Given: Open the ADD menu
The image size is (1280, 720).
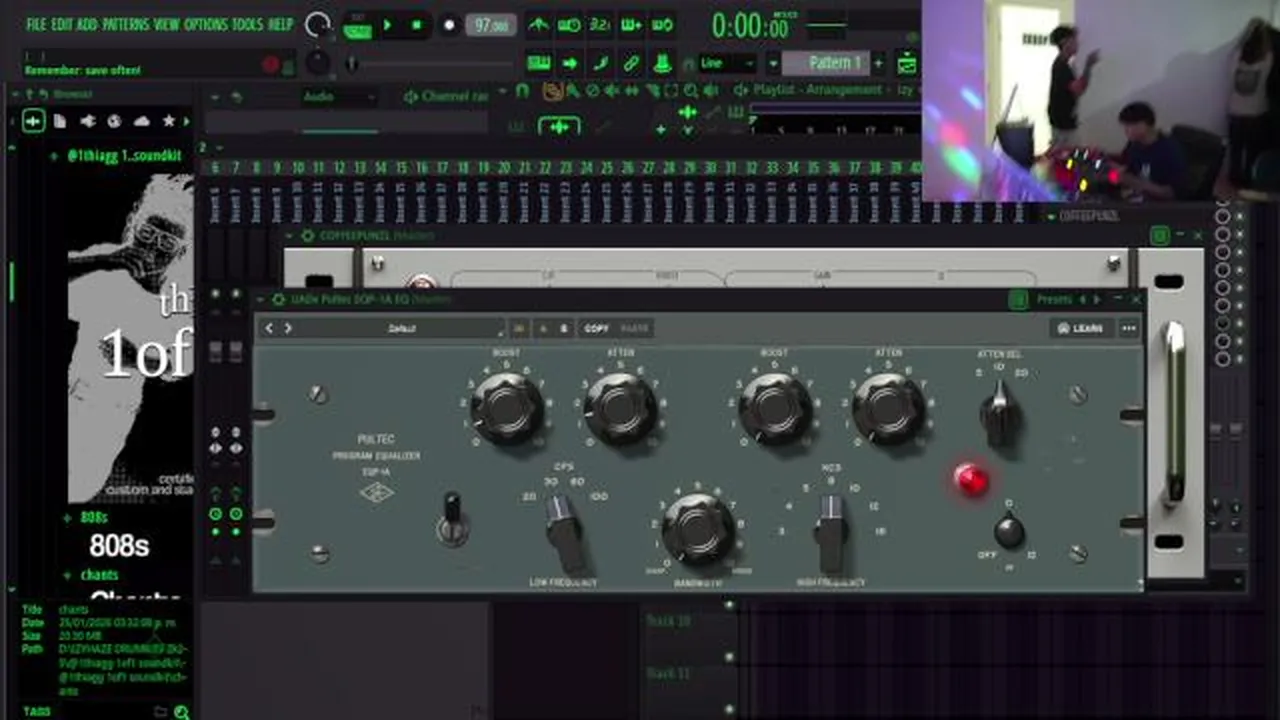Looking at the screenshot, I should click(x=87, y=24).
